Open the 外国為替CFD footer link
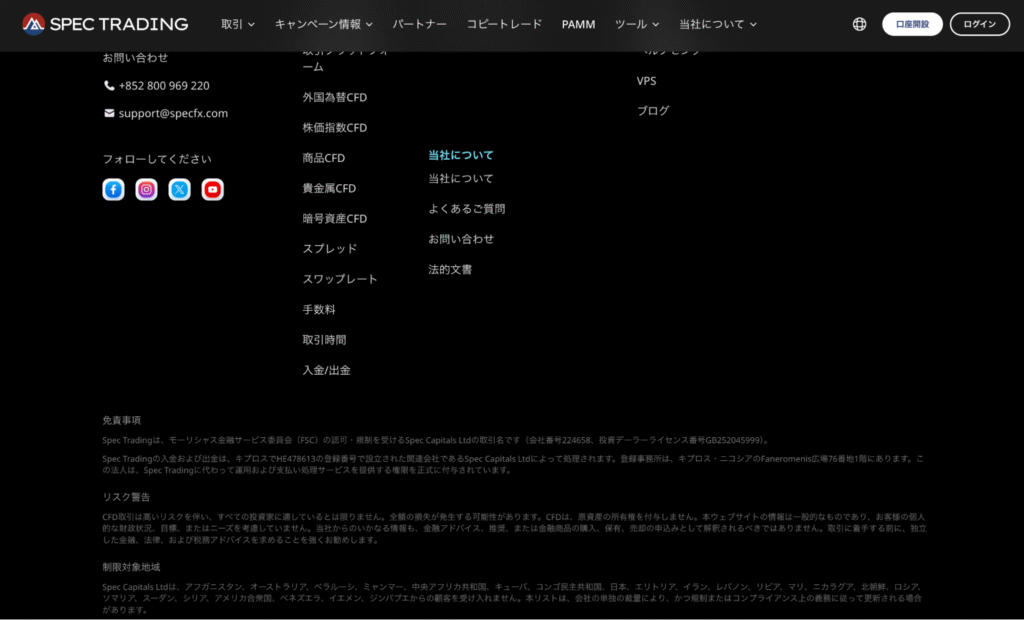Viewport: 1024px width, 620px height. 334,97
